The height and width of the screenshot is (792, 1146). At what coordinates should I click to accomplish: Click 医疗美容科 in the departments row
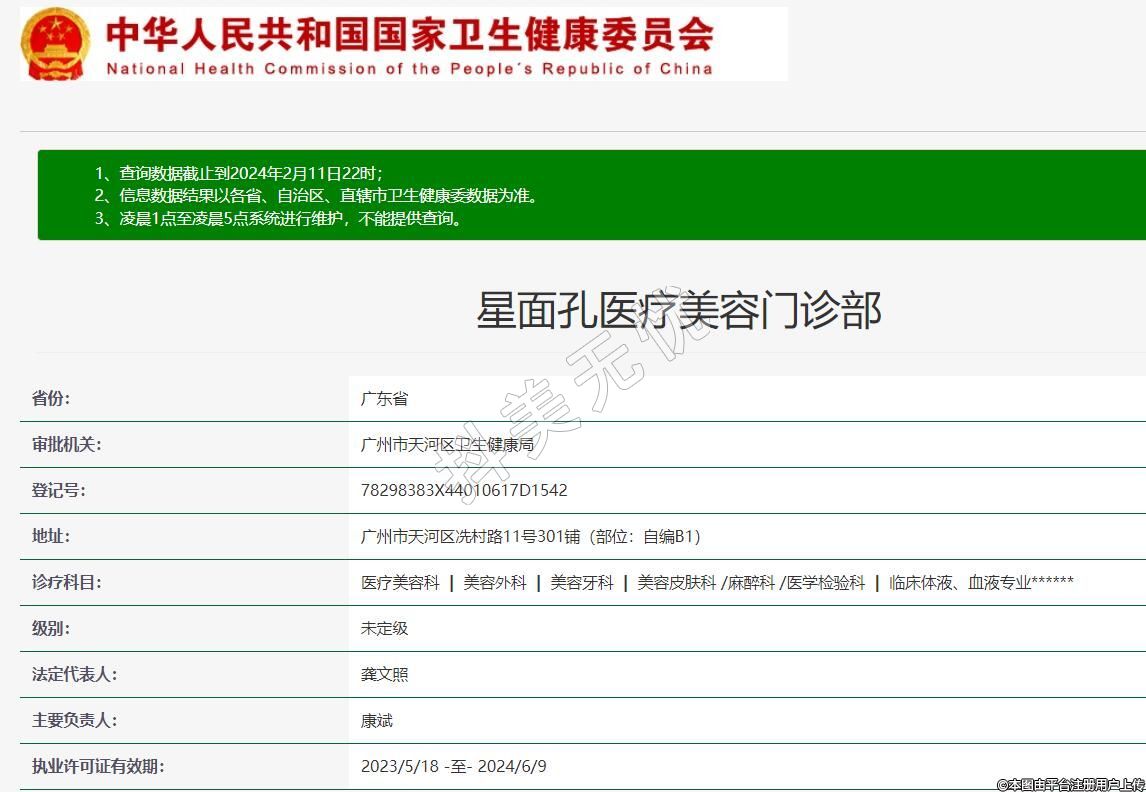[400, 582]
